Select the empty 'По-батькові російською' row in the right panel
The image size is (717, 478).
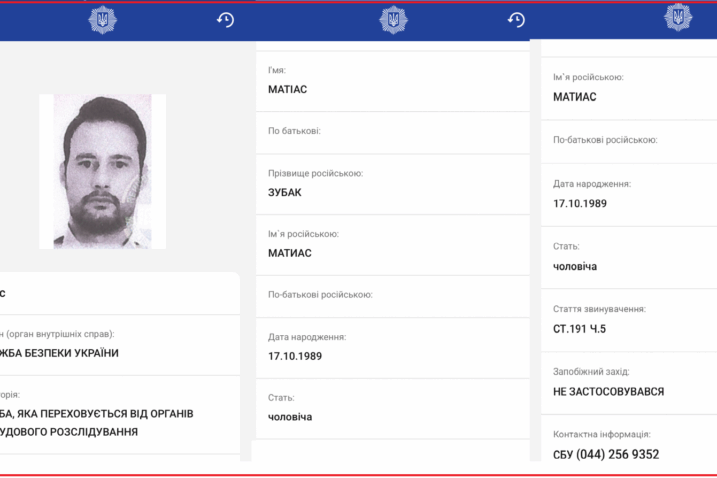(629, 140)
